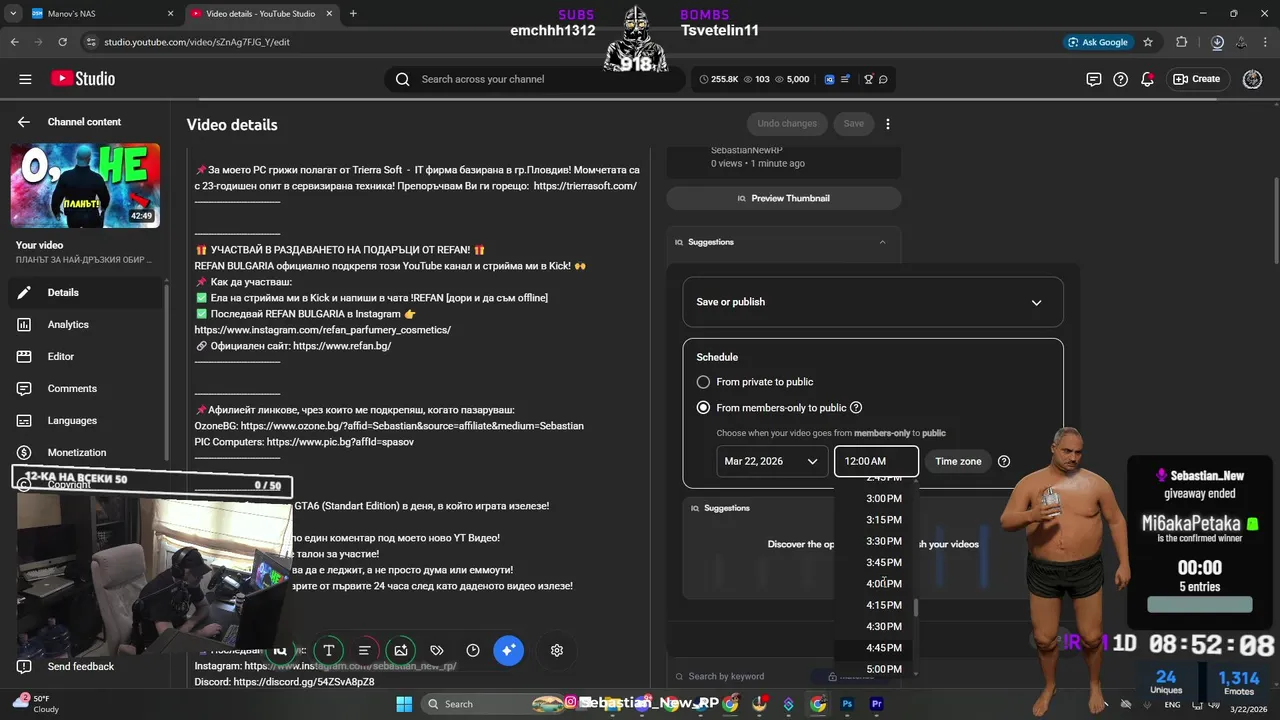Open the Windows Start menu
Screen dimensions: 1280x720
coord(403,704)
